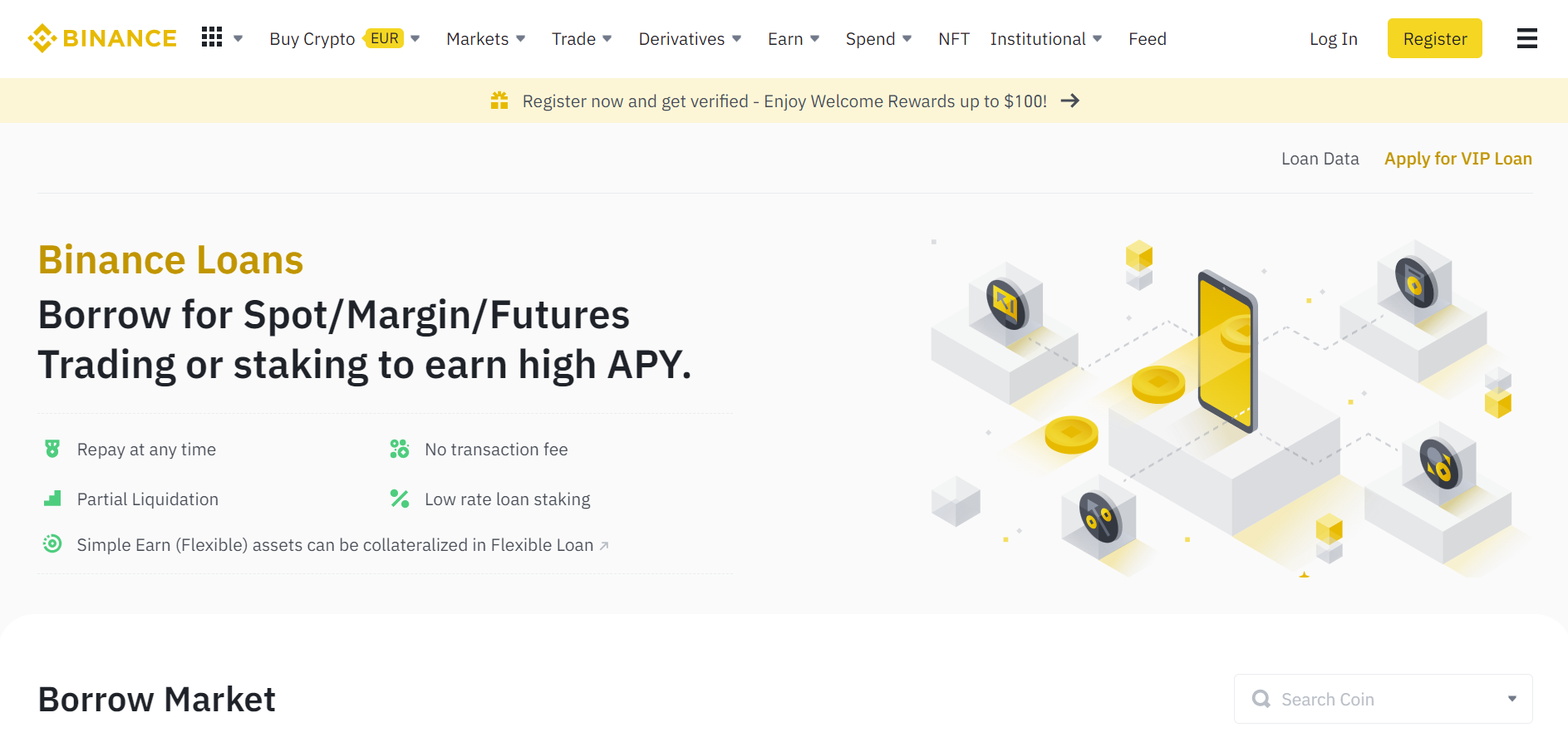Open the apps grid icon beside the logo

coord(213,37)
